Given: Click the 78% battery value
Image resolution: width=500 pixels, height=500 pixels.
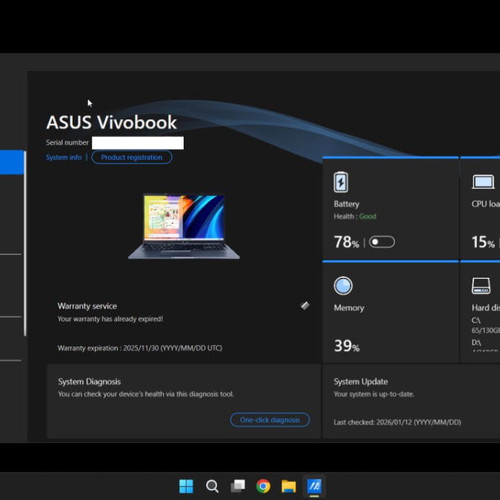Looking at the screenshot, I should coord(347,242).
